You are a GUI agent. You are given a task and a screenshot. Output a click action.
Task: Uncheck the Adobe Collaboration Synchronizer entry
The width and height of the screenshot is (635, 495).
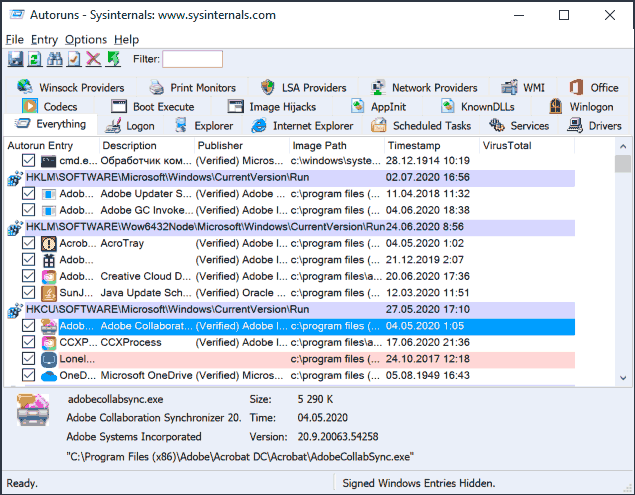pos(28,326)
